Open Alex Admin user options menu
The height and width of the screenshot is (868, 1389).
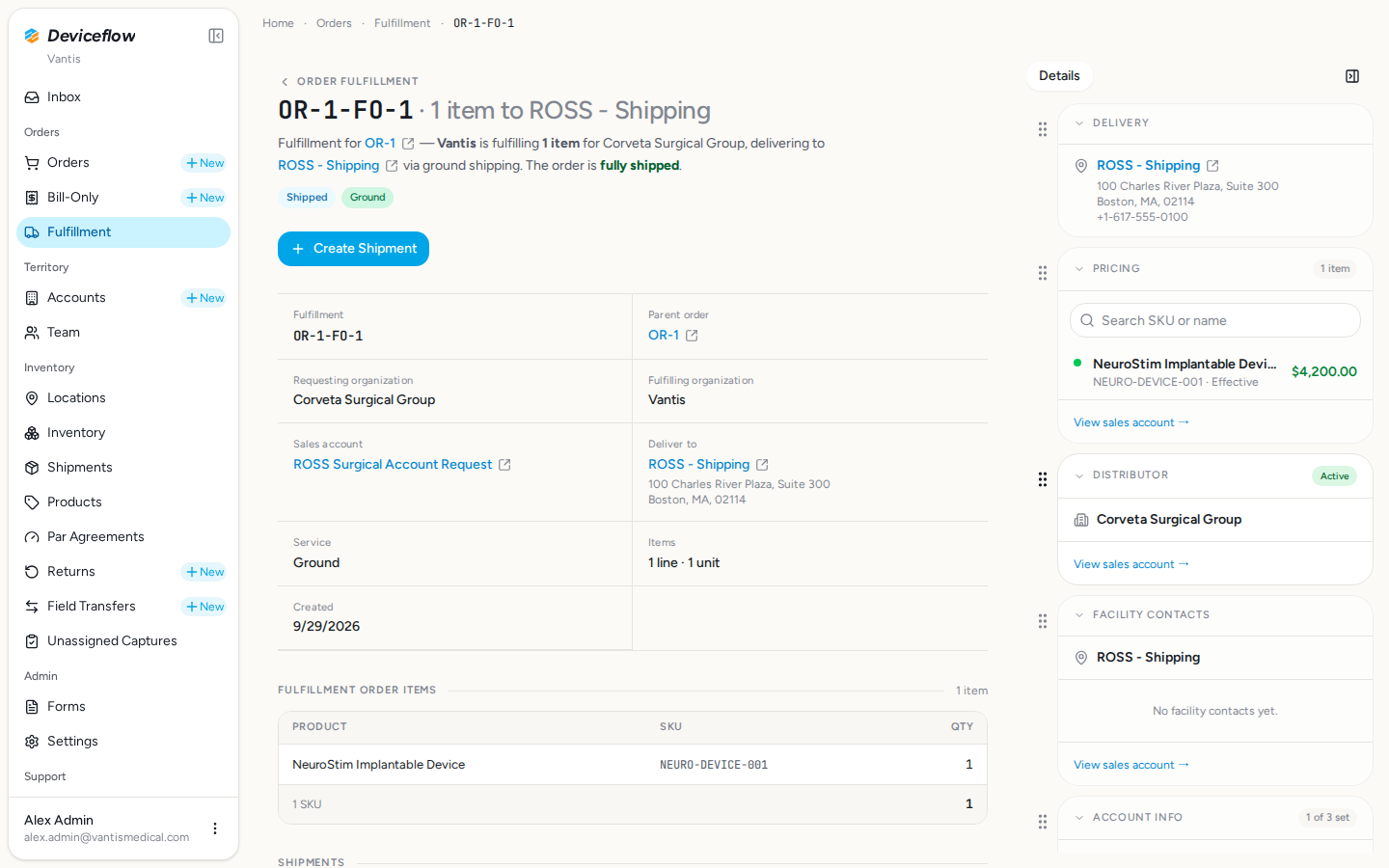coord(215,828)
